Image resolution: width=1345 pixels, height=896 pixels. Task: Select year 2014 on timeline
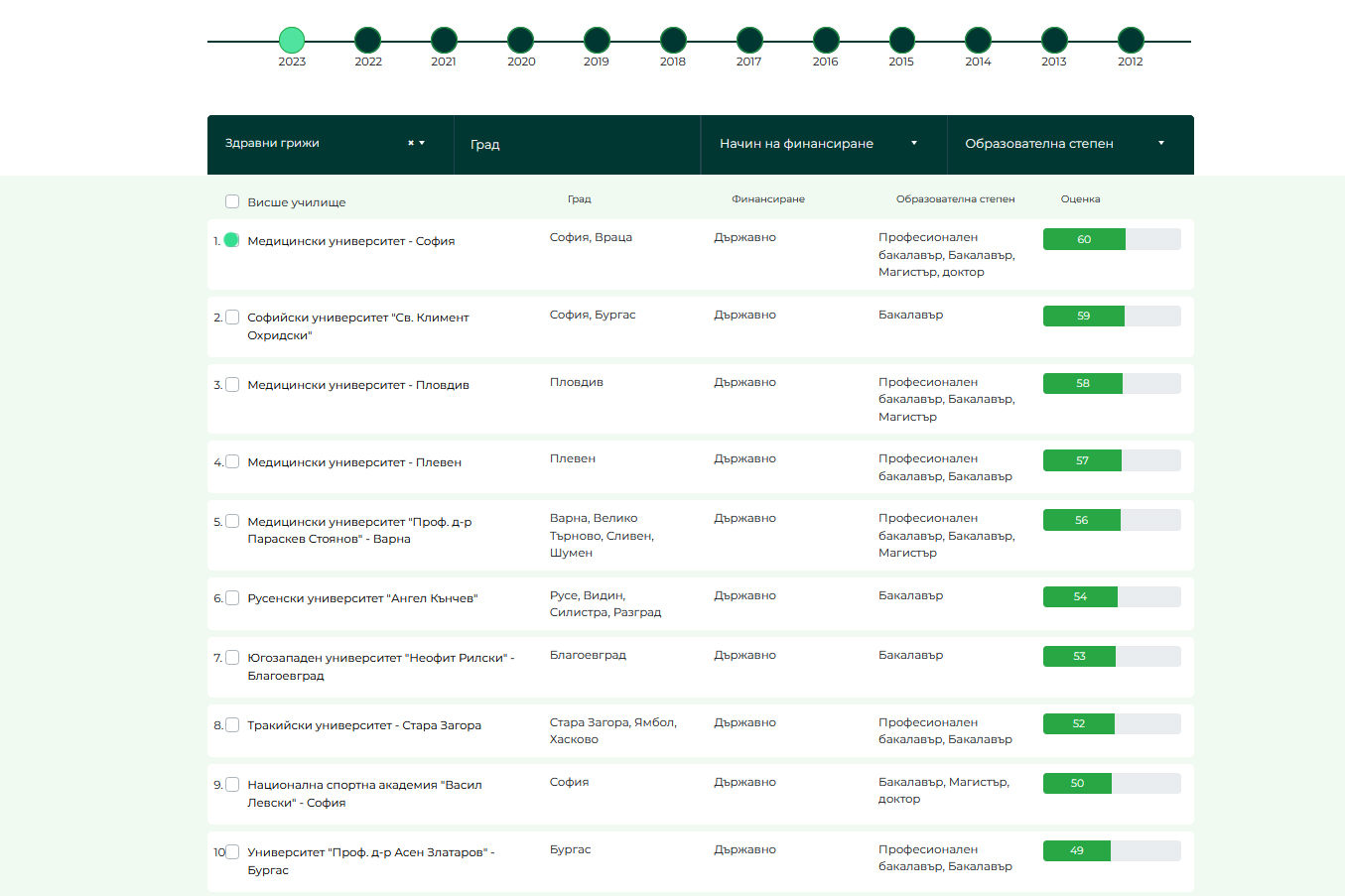click(979, 40)
